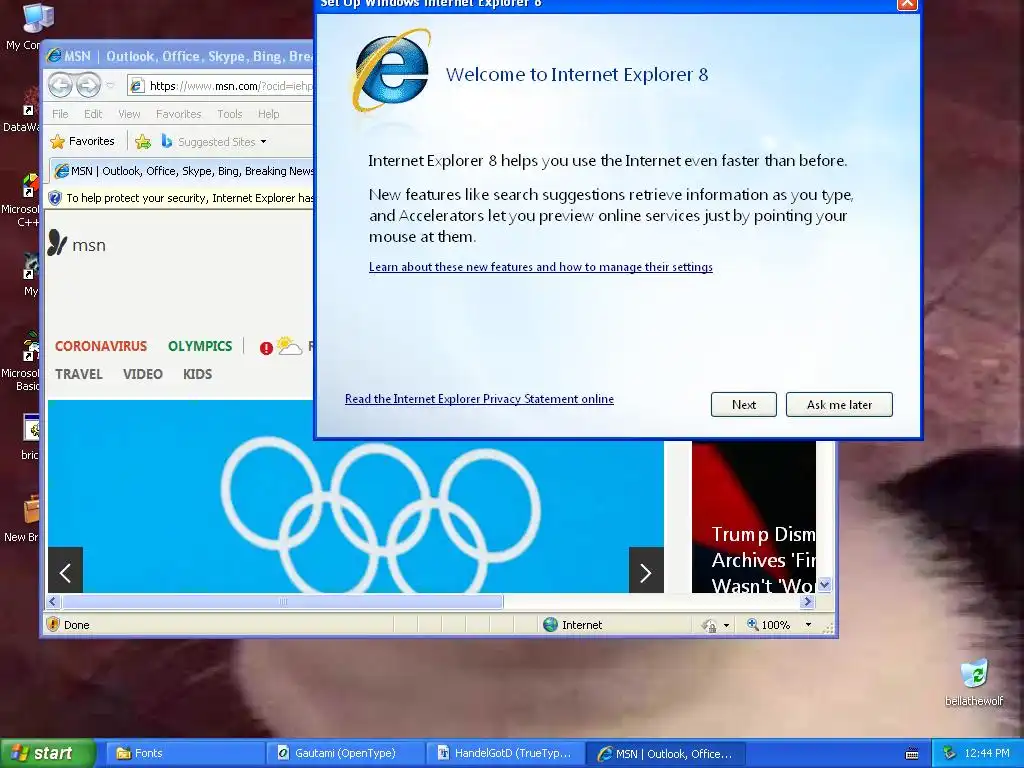1024x768 pixels.
Task: Show the previous slide in the MSN carousel
Action: coord(65,570)
